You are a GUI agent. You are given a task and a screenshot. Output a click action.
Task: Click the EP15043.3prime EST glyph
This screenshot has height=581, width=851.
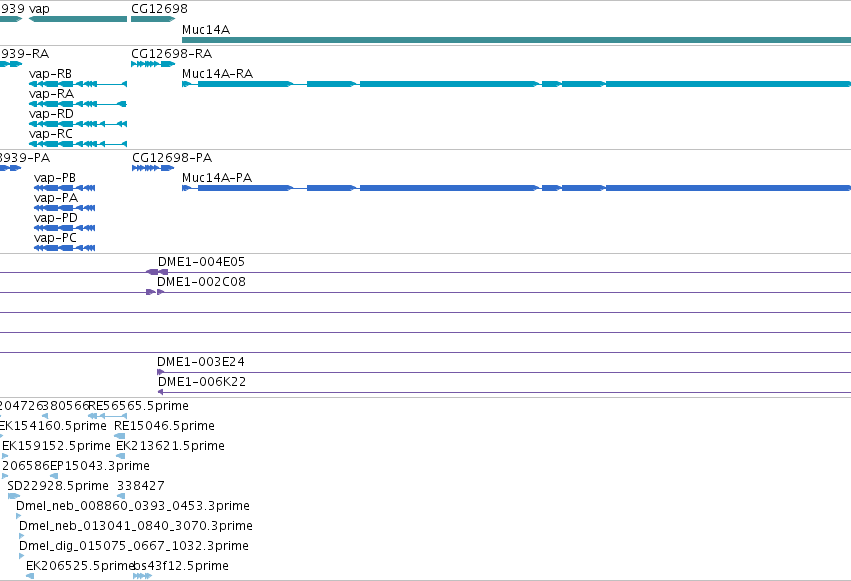[54, 476]
